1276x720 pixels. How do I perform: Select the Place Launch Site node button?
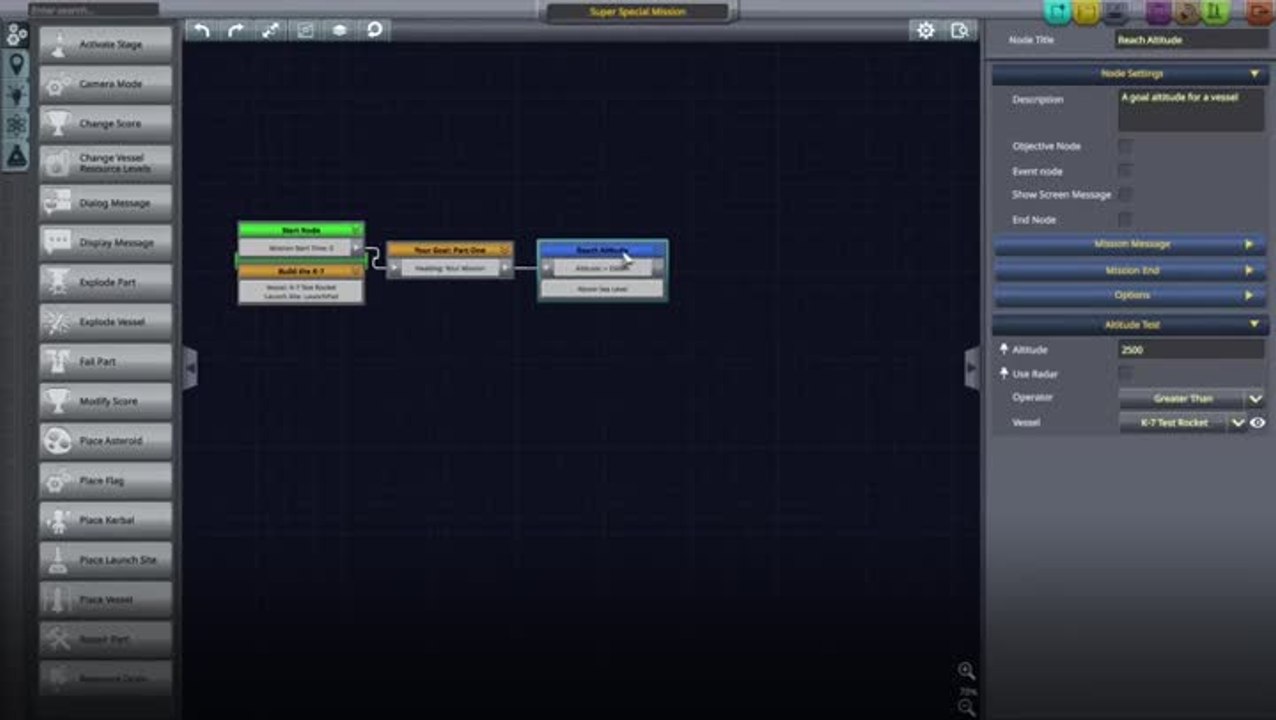[105, 560]
